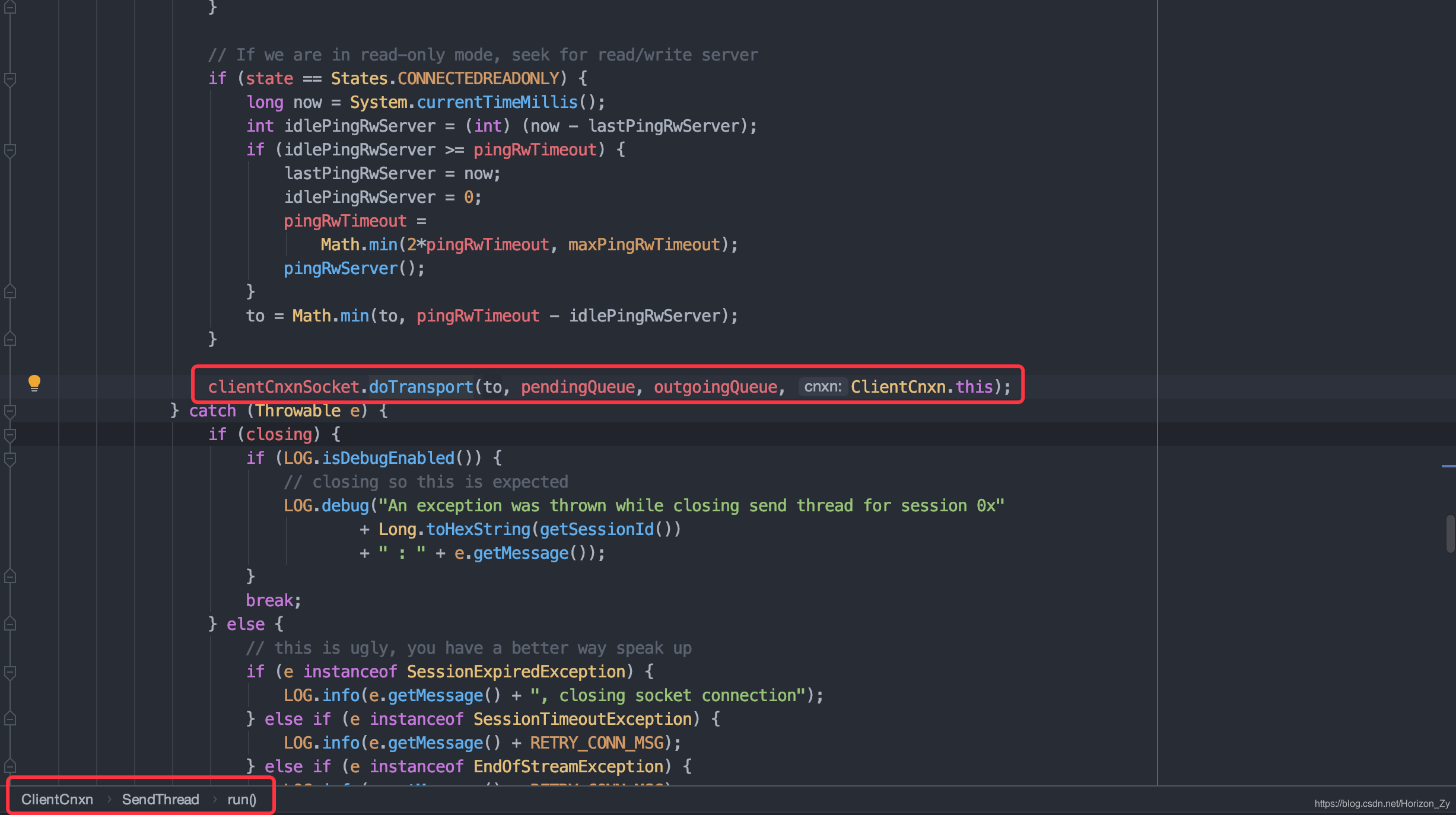Collapse the idlePingRwServer >= pingRwTimeout if block
The image size is (1456, 815).
10,150
